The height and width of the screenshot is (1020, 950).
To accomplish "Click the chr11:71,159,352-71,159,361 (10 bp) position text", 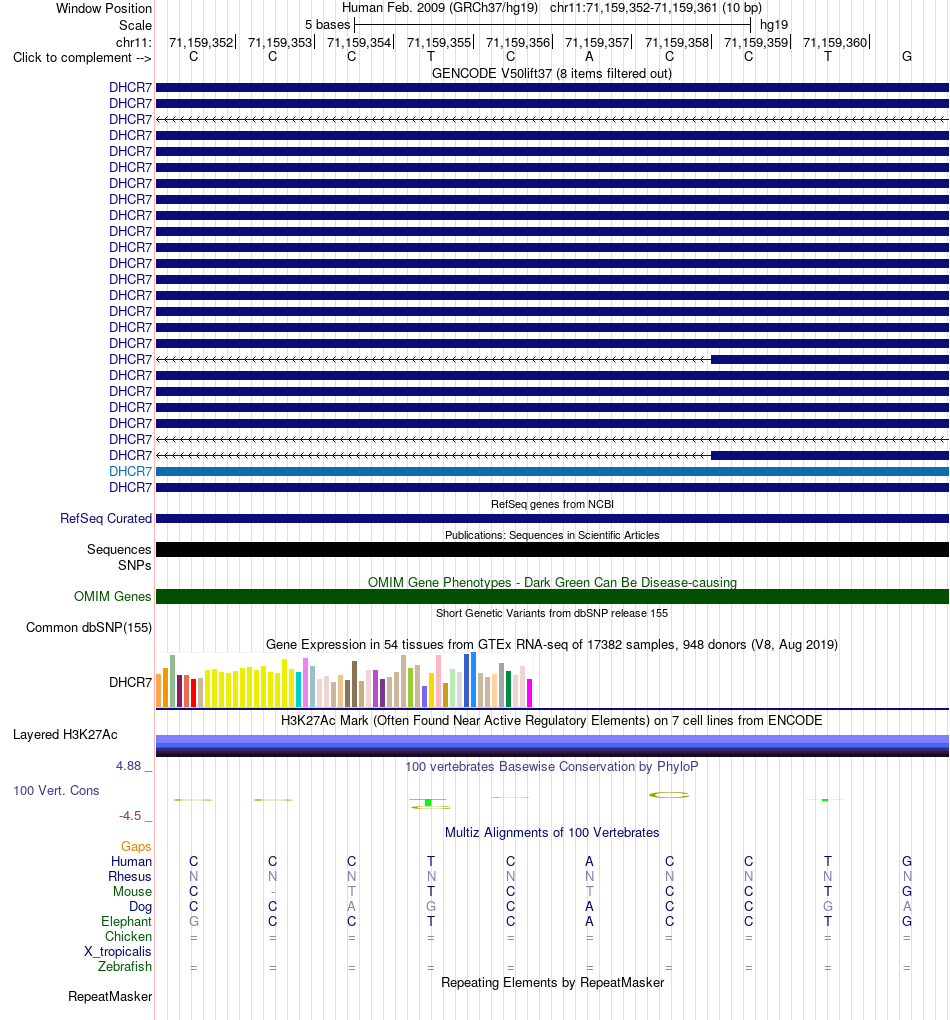I will coord(656,8).
